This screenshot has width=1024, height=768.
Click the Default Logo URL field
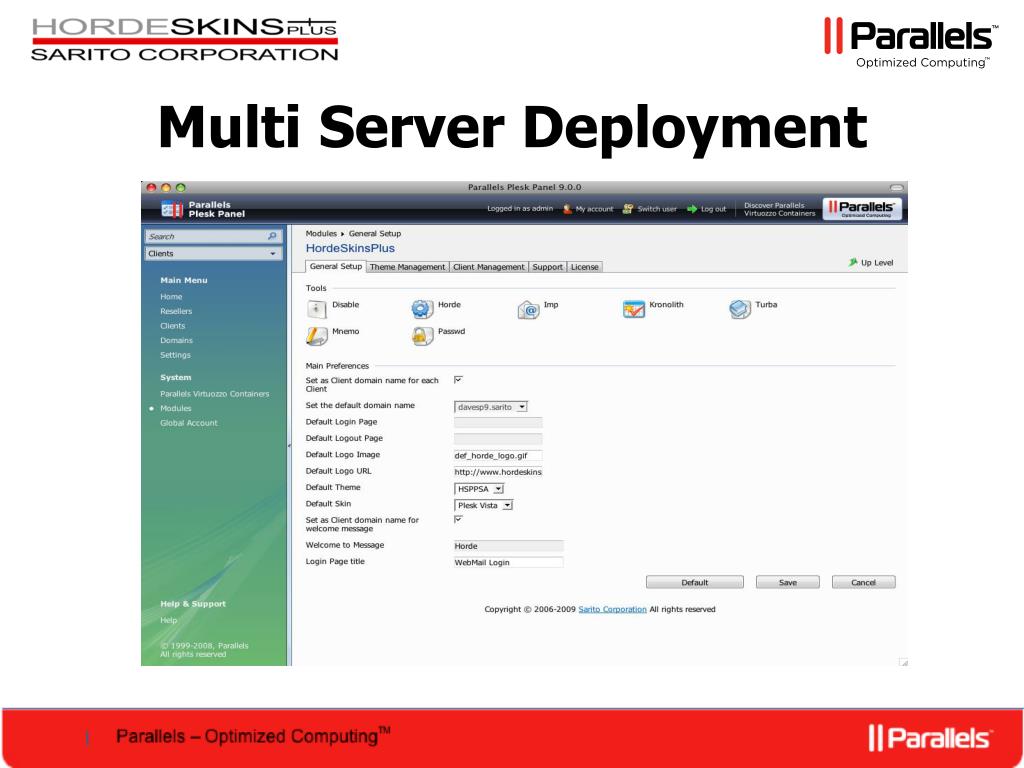click(x=498, y=472)
